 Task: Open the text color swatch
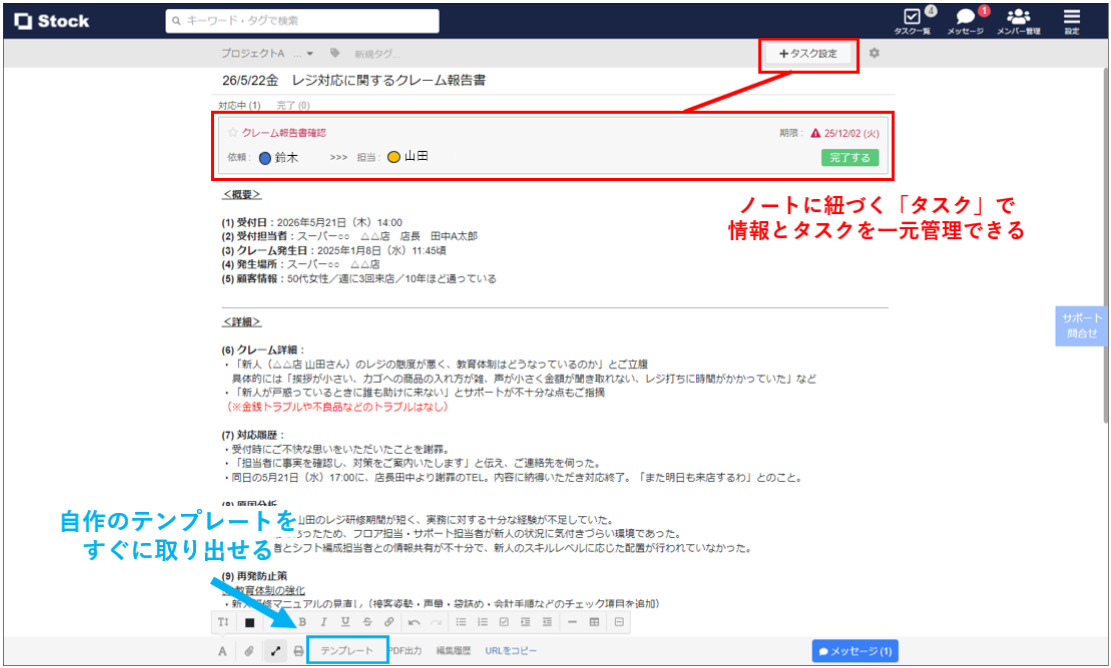tap(250, 621)
